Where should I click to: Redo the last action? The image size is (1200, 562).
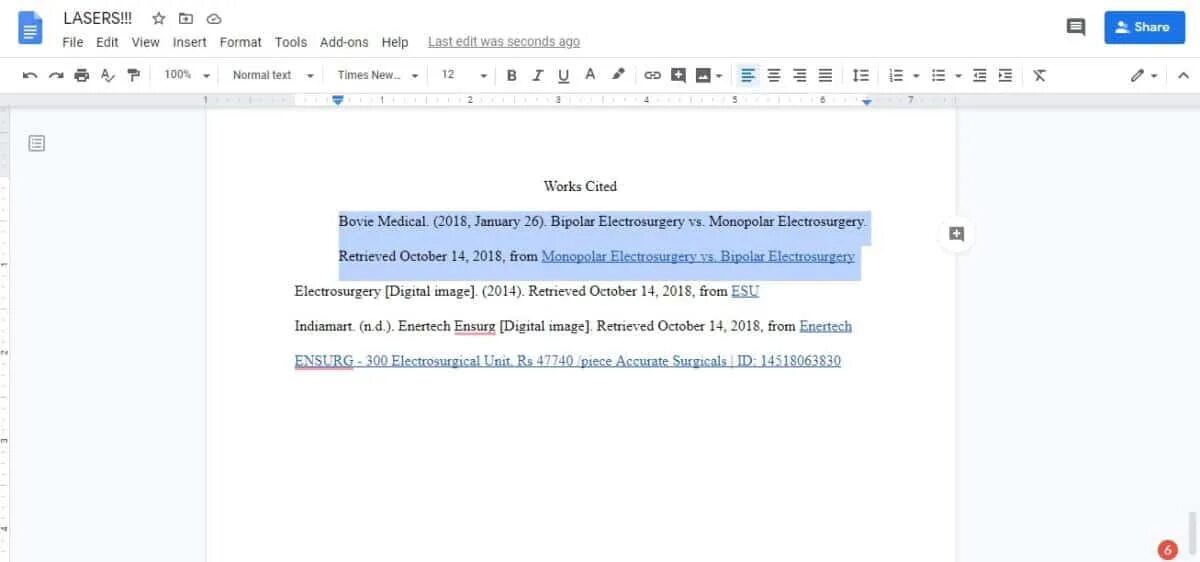(x=56, y=75)
